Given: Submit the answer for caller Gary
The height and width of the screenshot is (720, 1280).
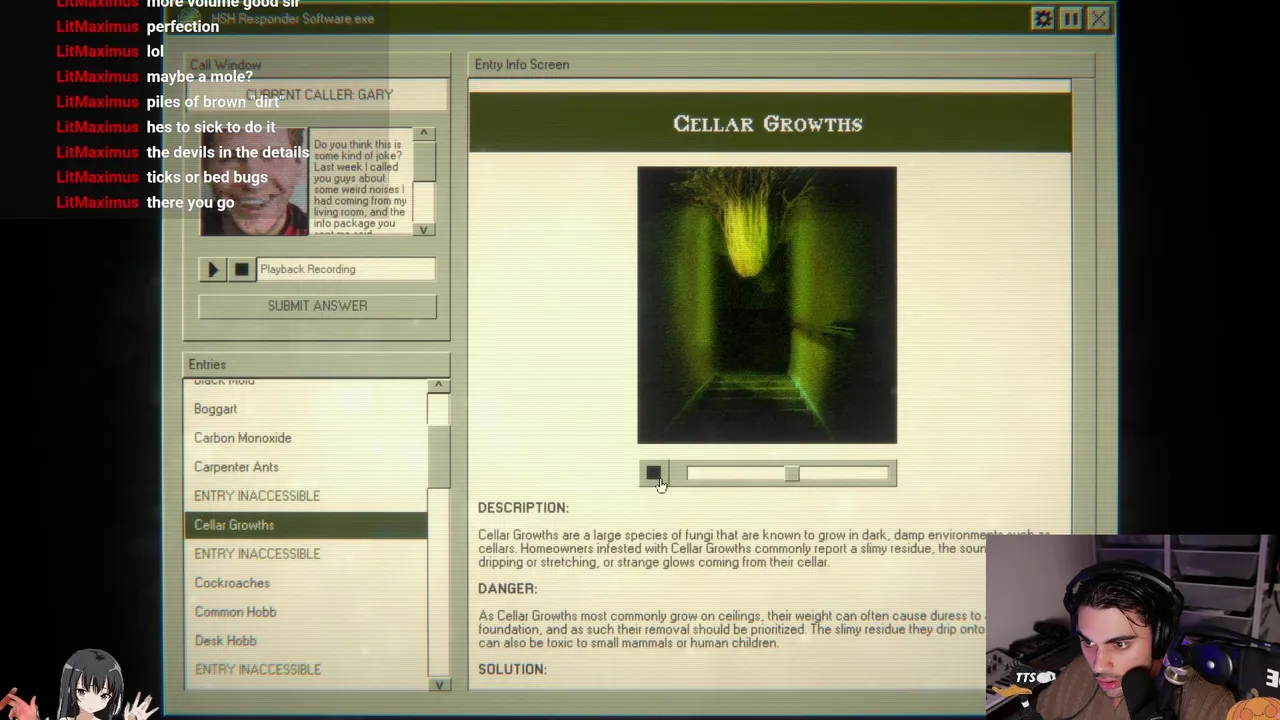Looking at the screenshot, I should pos(317,306).
